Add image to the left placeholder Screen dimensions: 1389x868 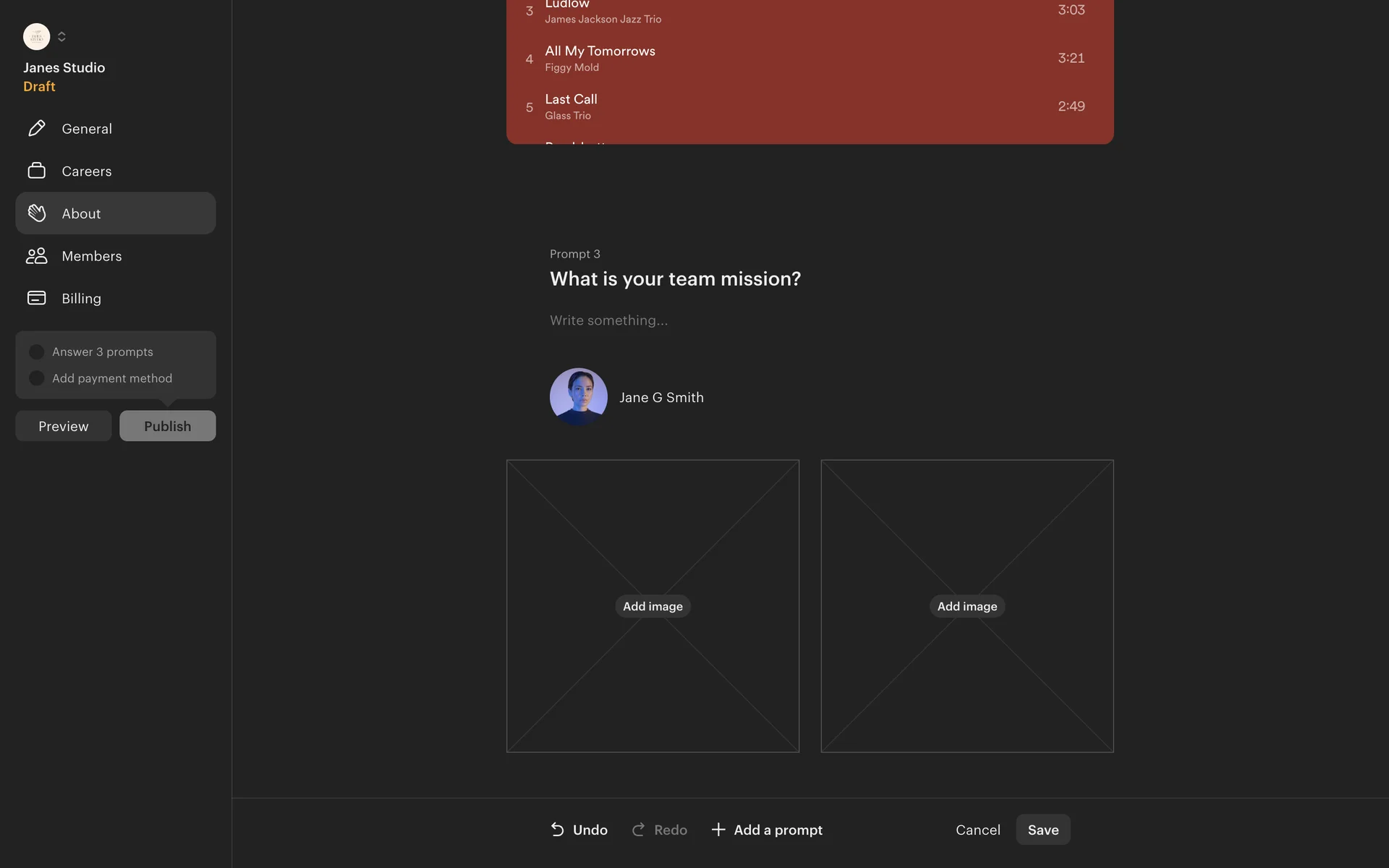pyautogui.click(x=653, y=606)
